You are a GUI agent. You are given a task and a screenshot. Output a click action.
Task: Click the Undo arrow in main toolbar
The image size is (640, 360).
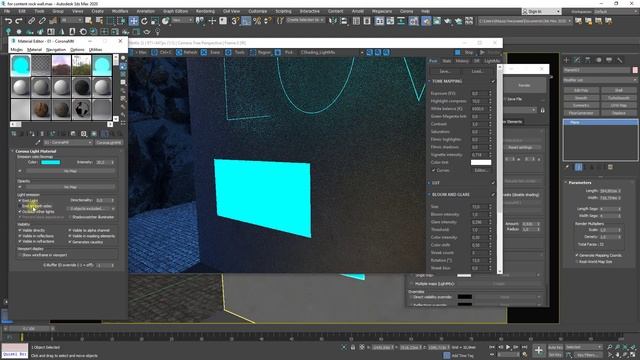(8, 21)
